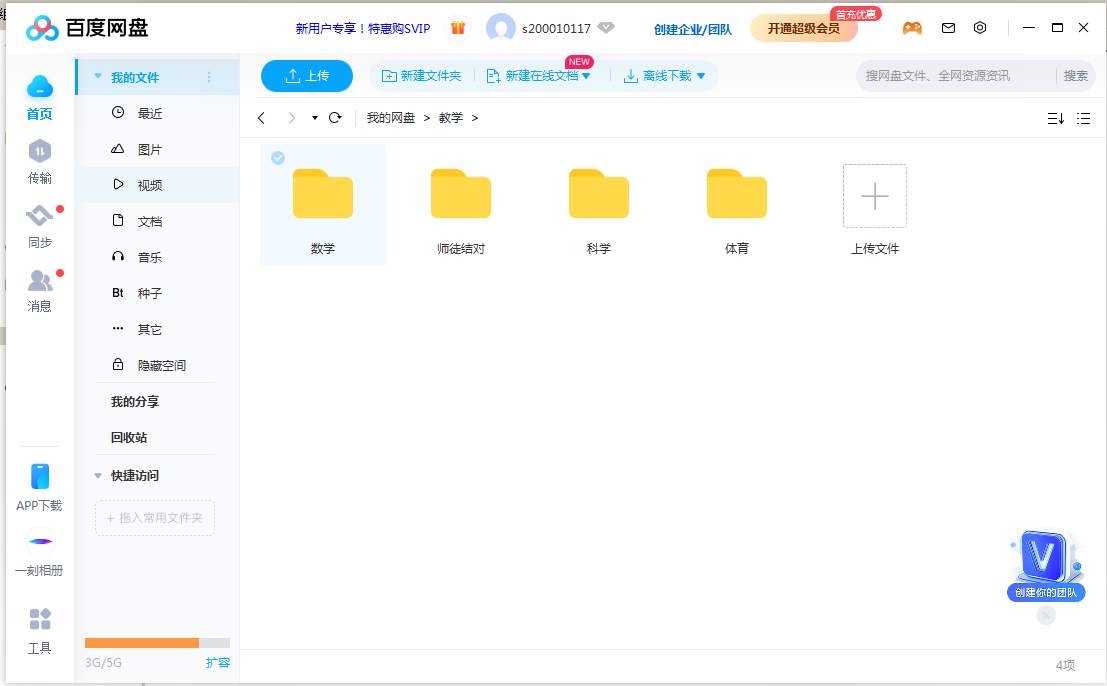The height and width of the screenshot is (686, 1107).
Task: Click the game controller icon in title bar
Action: pyautogui.click(x=912, y=28)
